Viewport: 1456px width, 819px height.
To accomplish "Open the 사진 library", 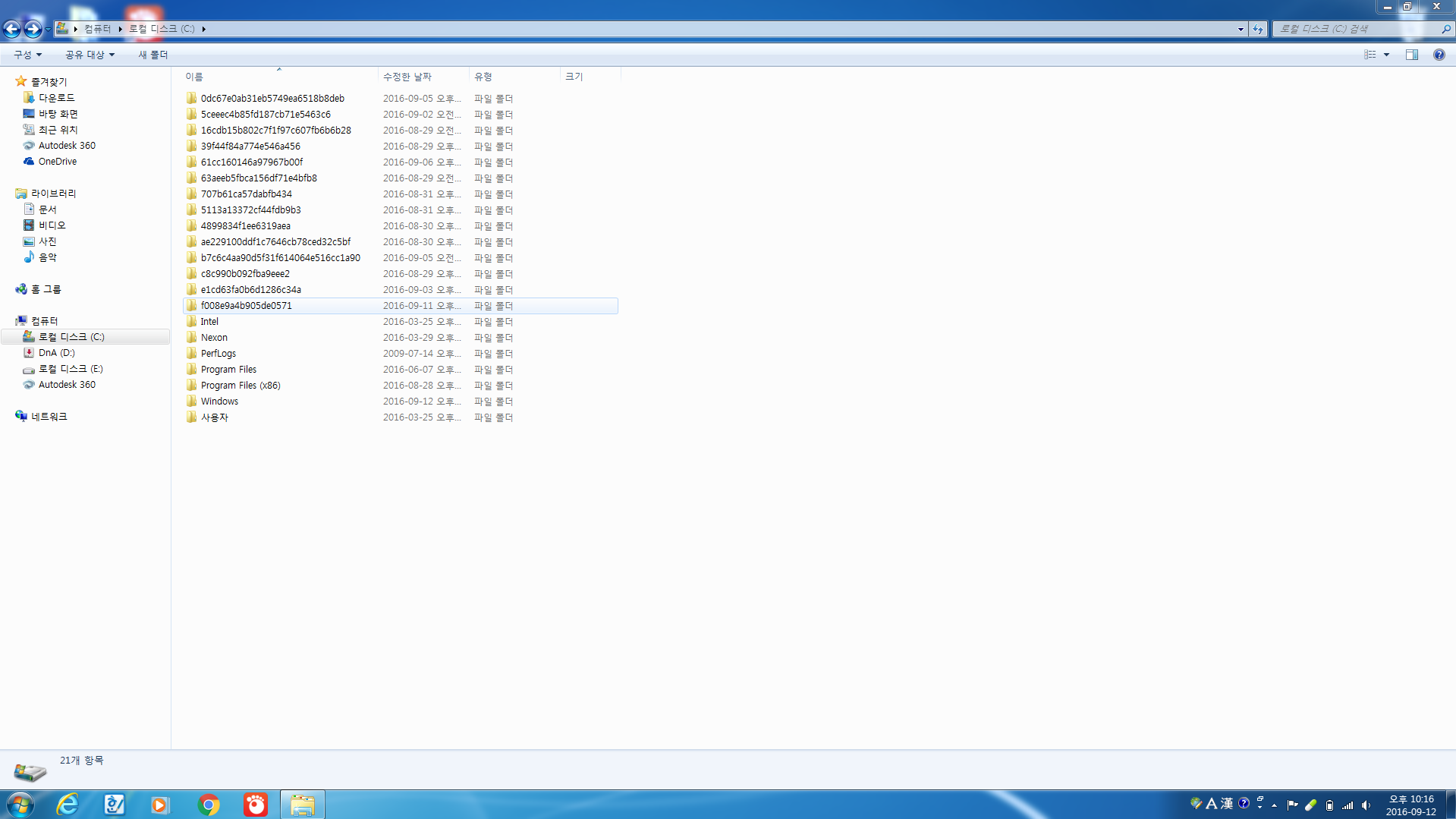I will point(48,241).
